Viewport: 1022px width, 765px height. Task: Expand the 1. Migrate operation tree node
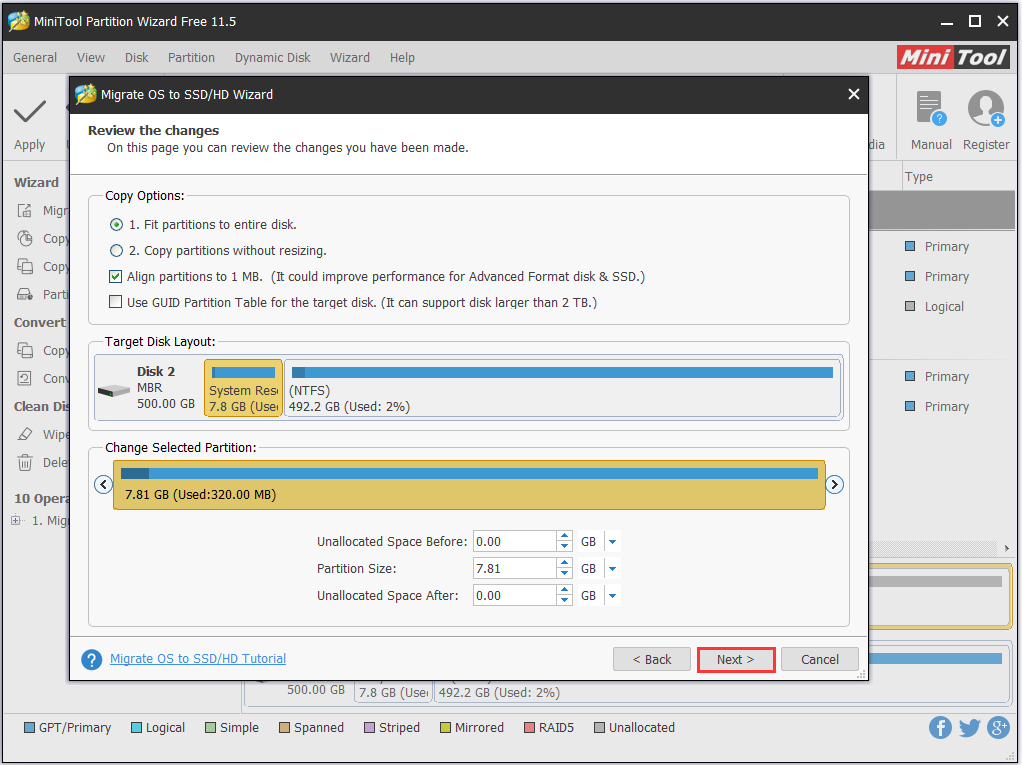click(16, 520)
